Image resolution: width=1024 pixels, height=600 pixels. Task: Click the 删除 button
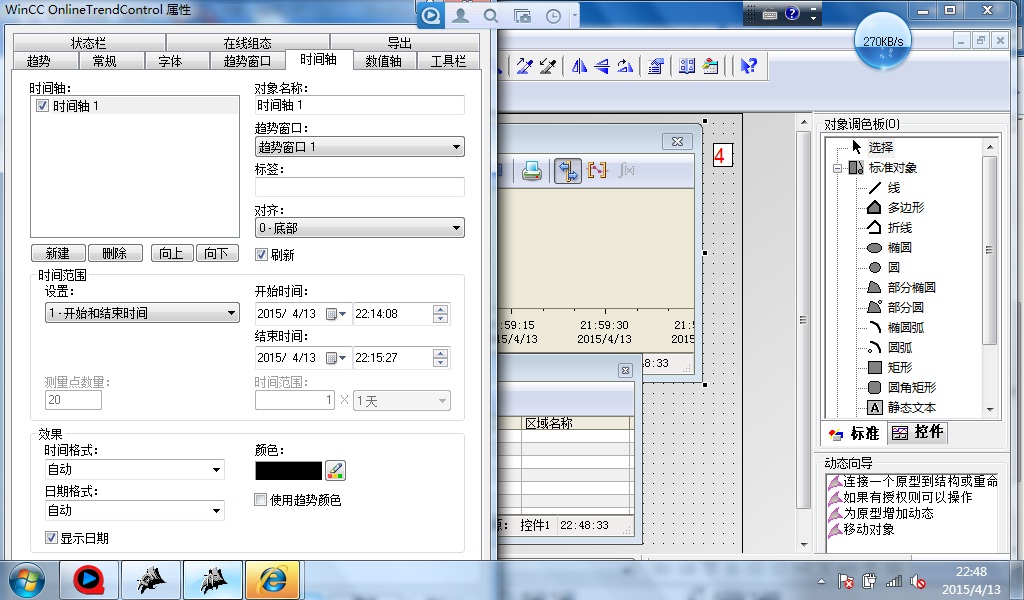[x=115, y=253]
